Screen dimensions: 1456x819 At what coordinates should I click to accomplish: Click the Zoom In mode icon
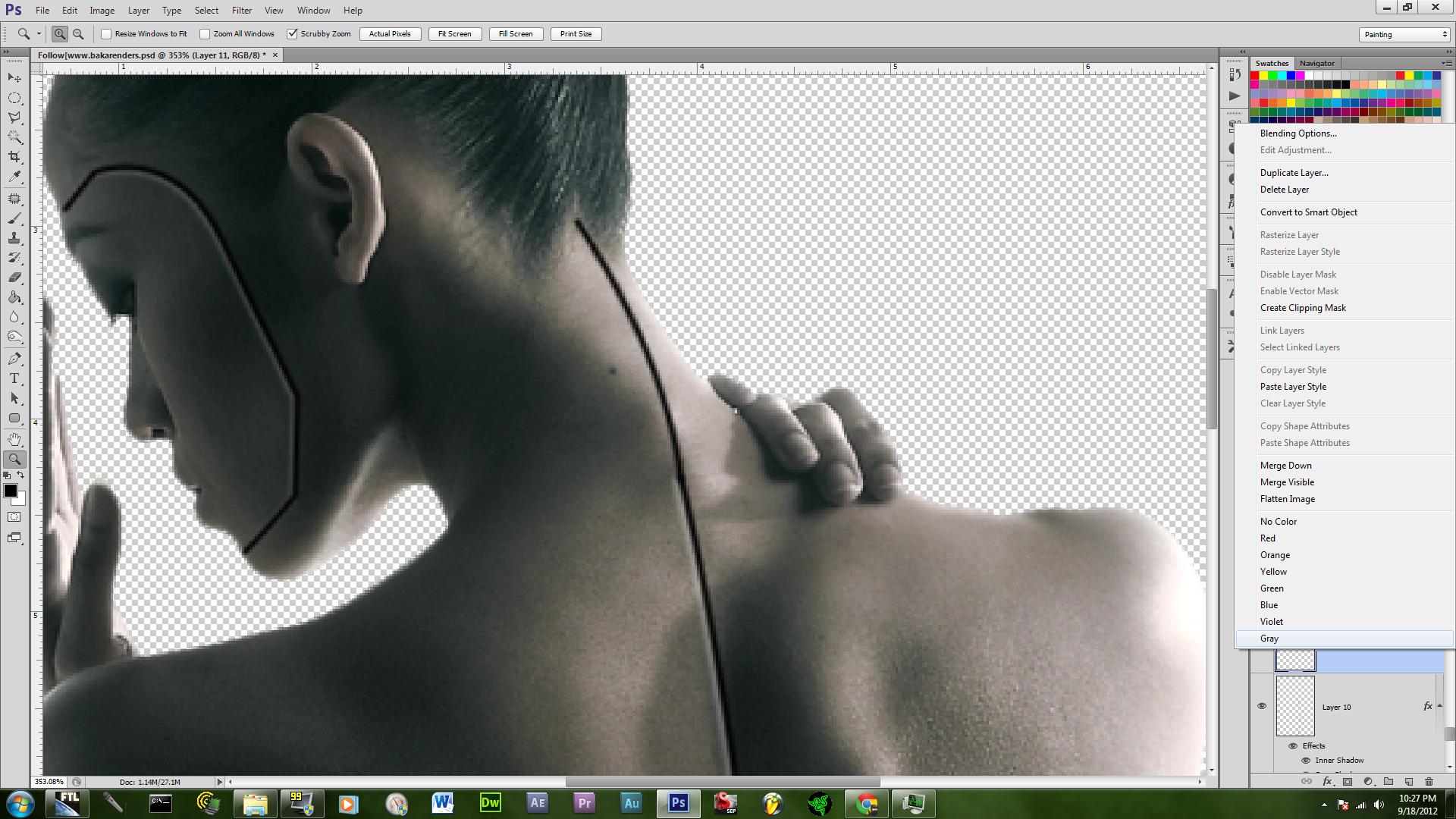coord(60,34)
